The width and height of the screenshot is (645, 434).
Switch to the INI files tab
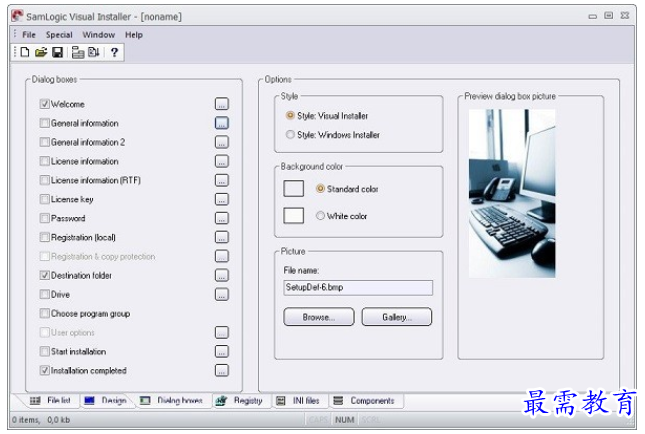click(298, 400)
